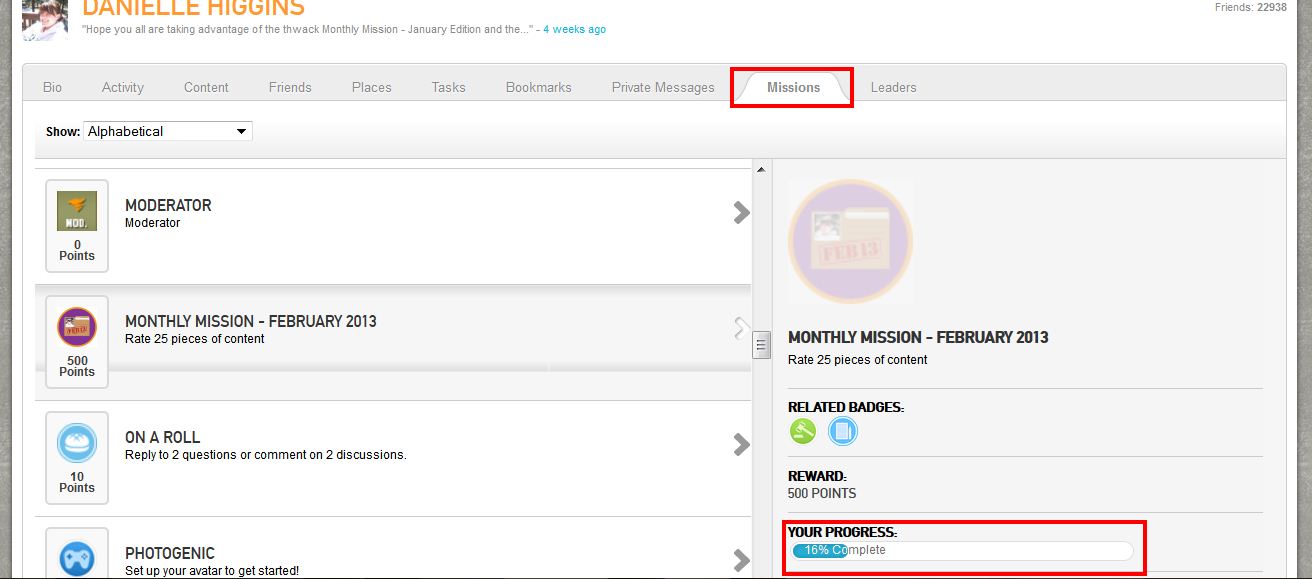Click 'Set up your avatar to get started!' text
Image resolution: width=1312 pixels, height=579 pixels.
click(212, 571)
